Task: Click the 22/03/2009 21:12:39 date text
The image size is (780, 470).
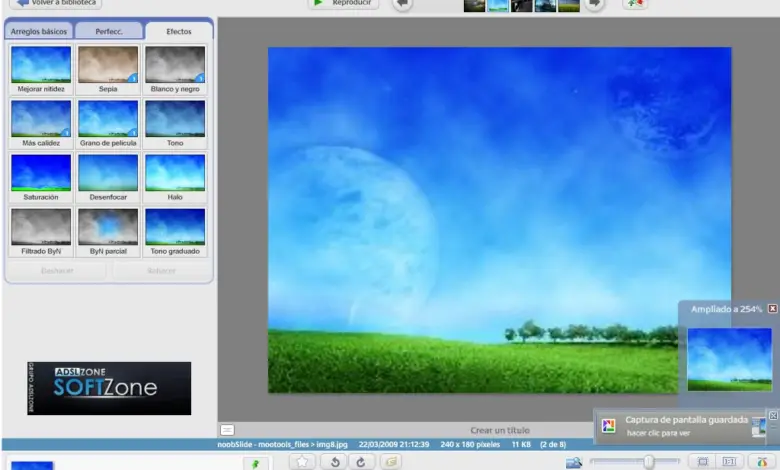Action: tap(393, 444)
